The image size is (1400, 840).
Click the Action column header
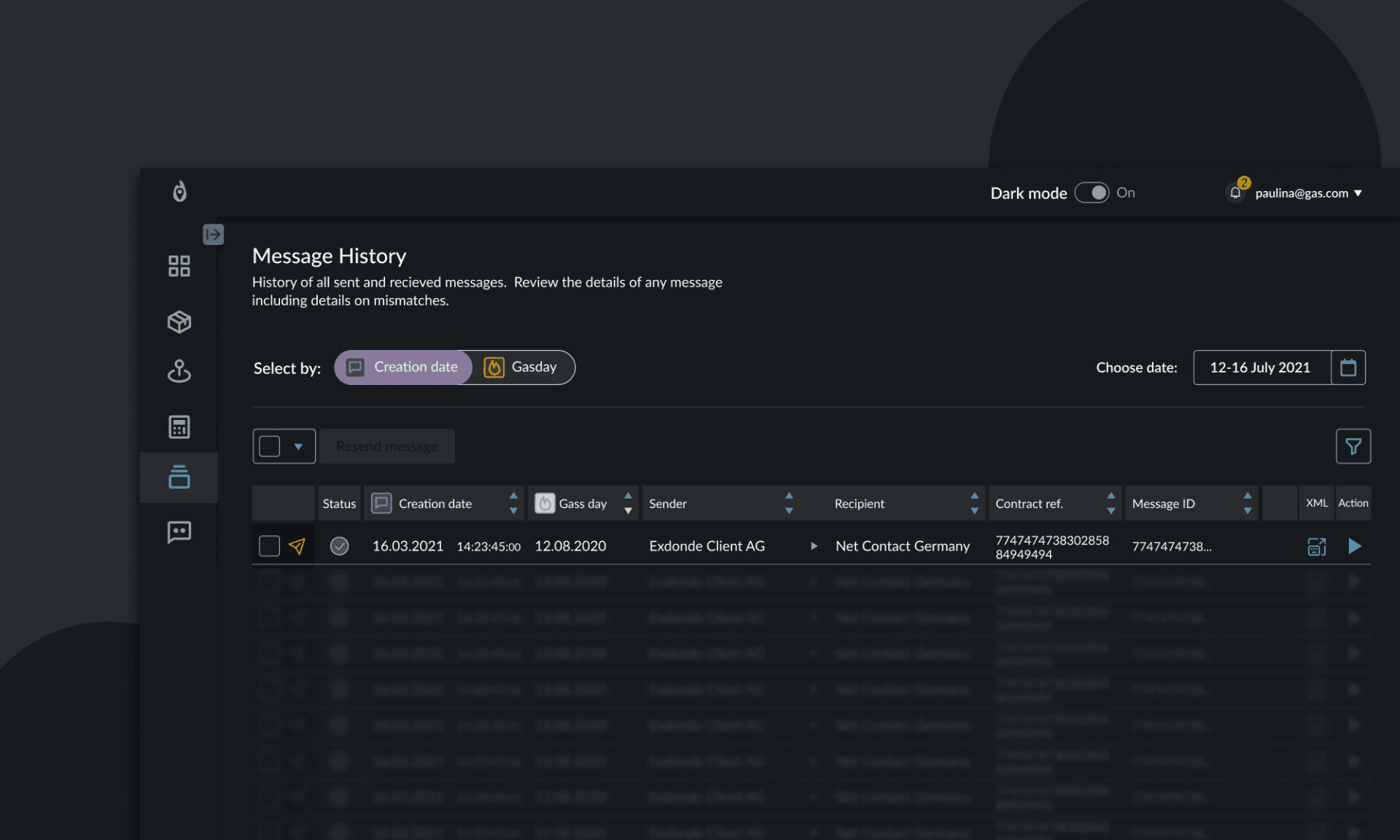pos(1353,503)
